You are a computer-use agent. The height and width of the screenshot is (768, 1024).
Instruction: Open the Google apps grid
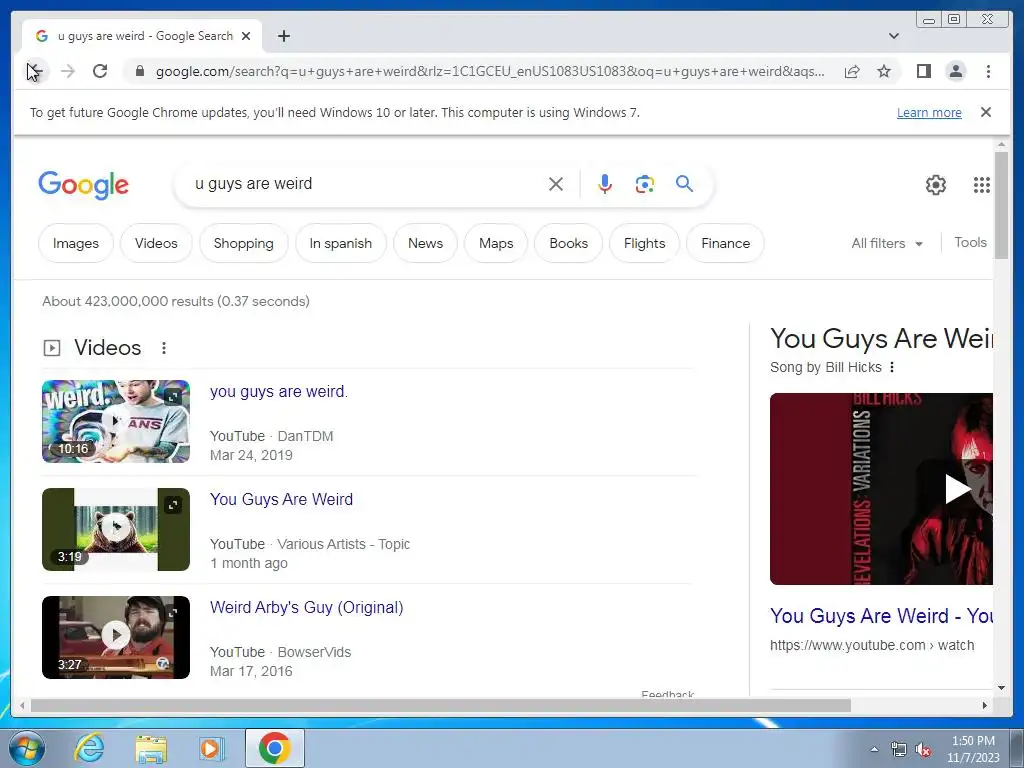982,185
